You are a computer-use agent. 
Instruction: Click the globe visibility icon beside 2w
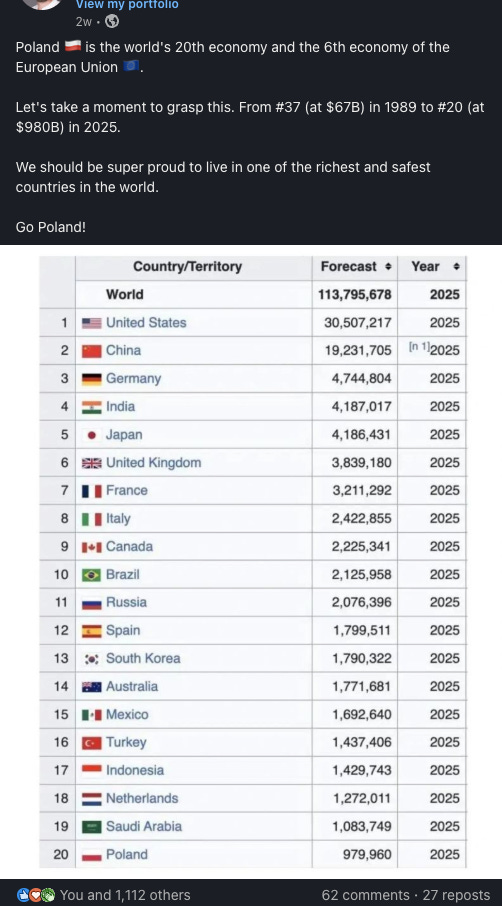point(113,22)
